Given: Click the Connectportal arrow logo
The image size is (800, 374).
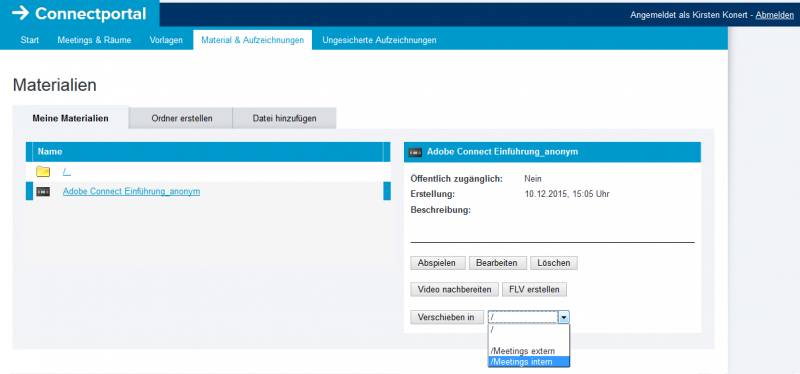Looking at the screenshot, I should (20, 14).
